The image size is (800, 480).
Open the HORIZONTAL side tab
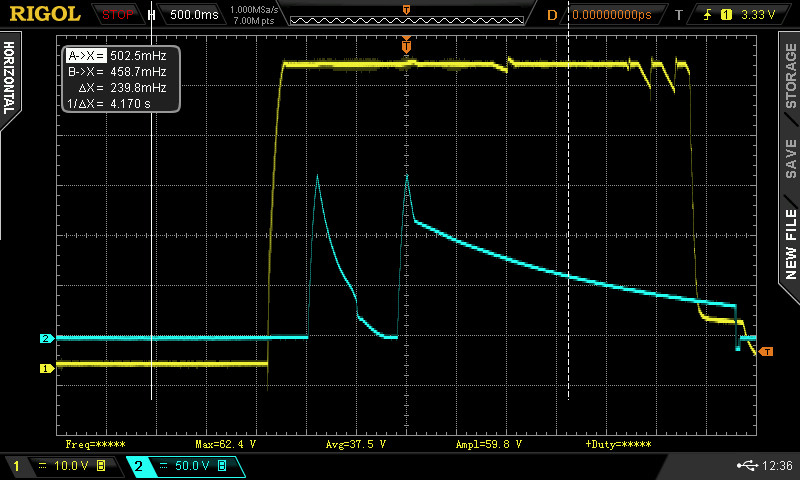[x=10, y=78]
